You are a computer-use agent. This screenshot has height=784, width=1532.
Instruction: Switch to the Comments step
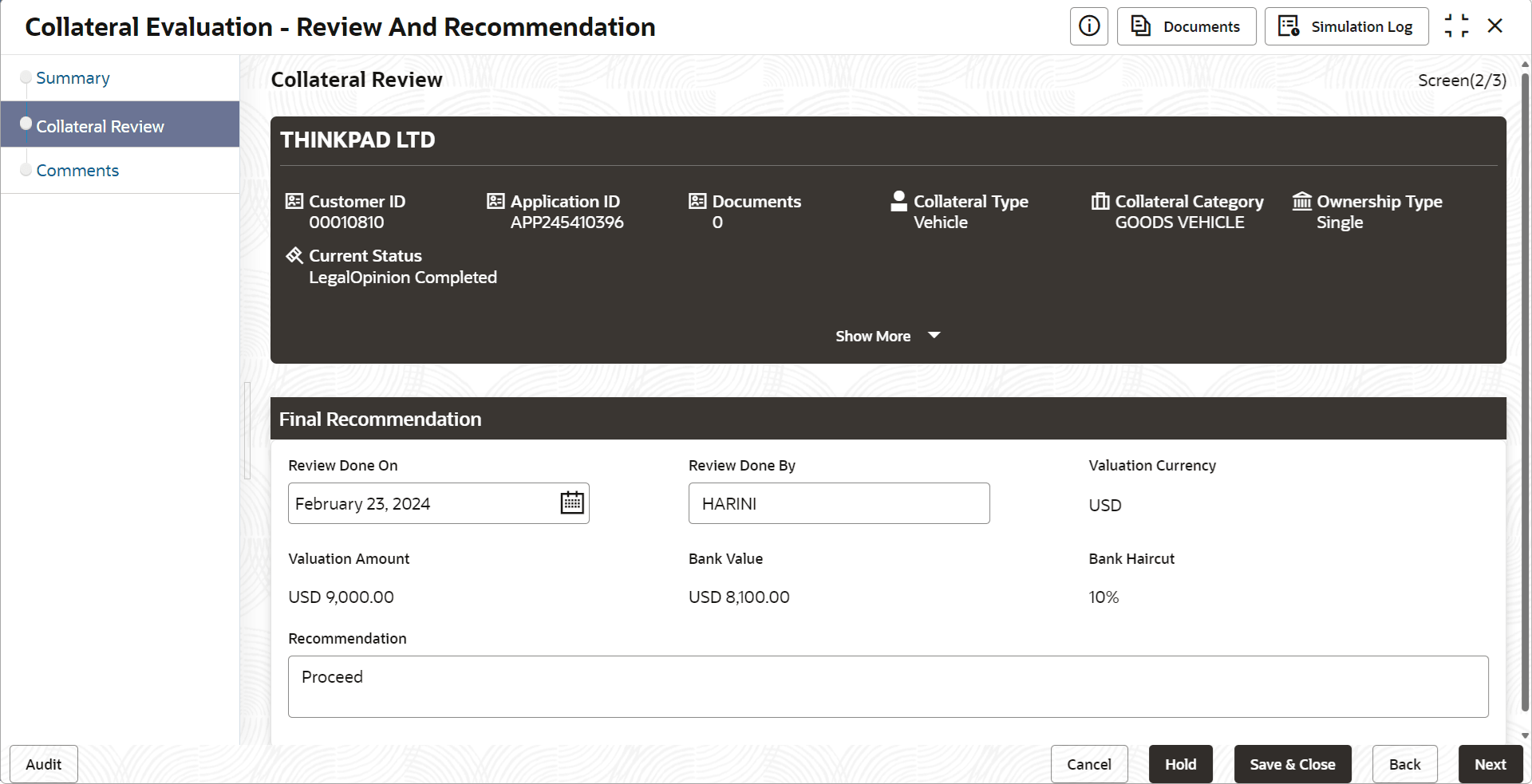click(77, 171)
